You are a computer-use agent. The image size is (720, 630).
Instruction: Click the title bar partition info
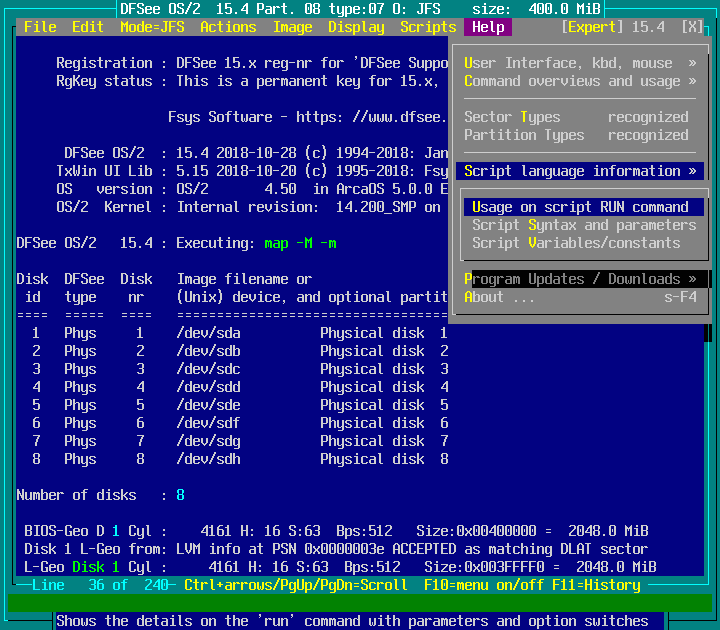pyautogui.click(x=360, y=9)
